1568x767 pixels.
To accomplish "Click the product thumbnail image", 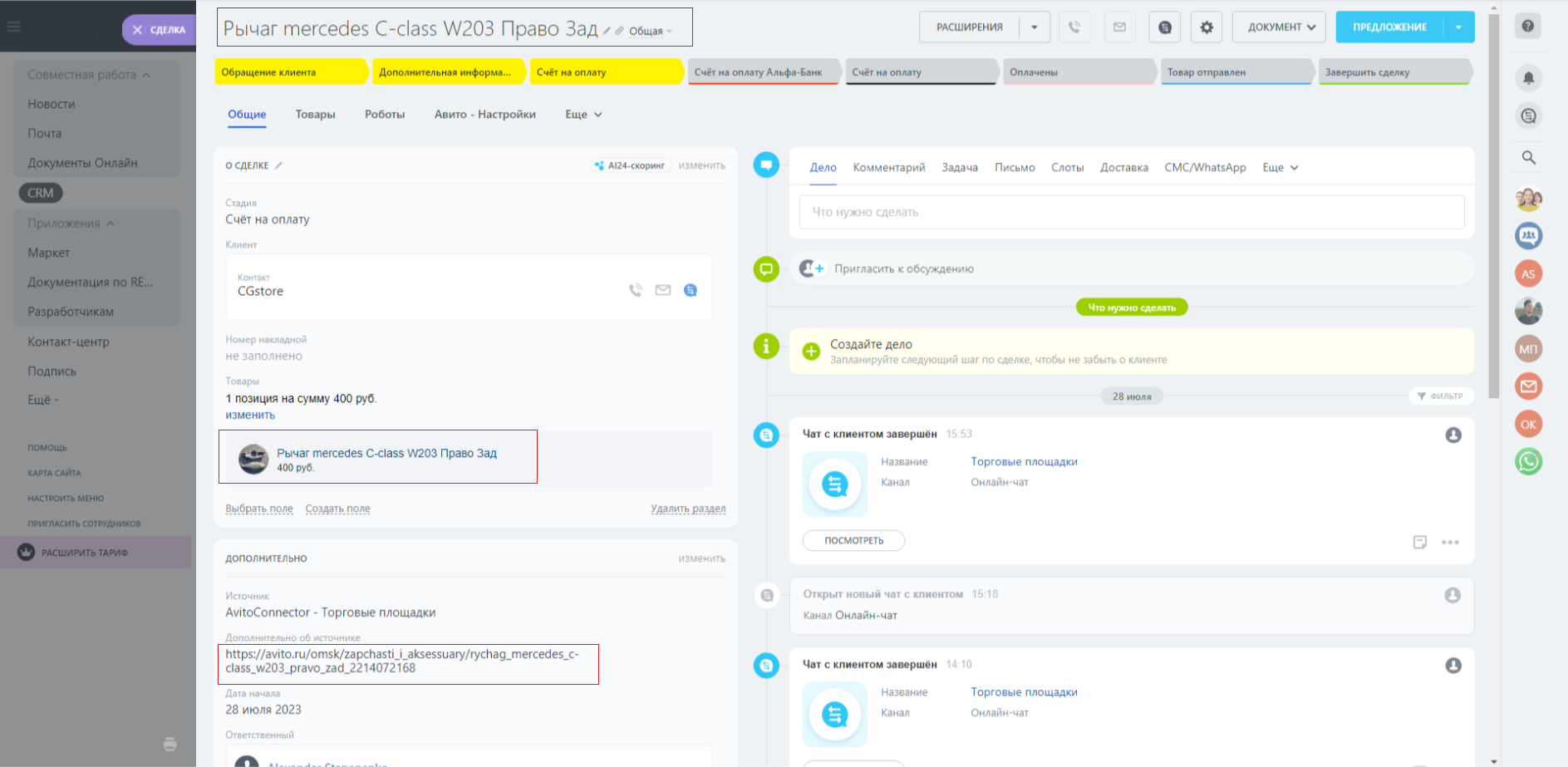I will pyautogui.click(x=253, y=459).
